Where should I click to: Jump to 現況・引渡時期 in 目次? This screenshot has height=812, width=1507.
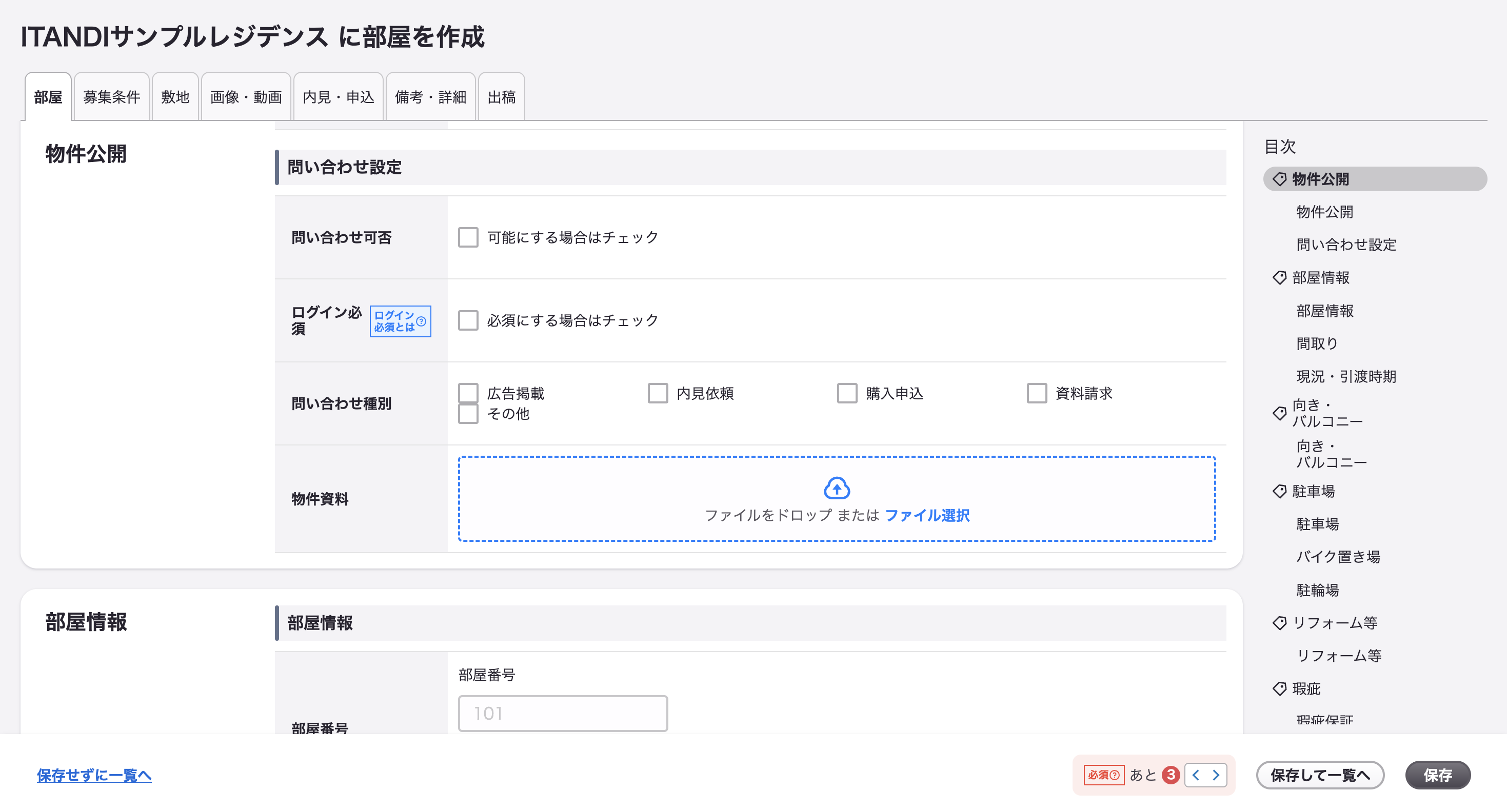(x=1346, y=376)
